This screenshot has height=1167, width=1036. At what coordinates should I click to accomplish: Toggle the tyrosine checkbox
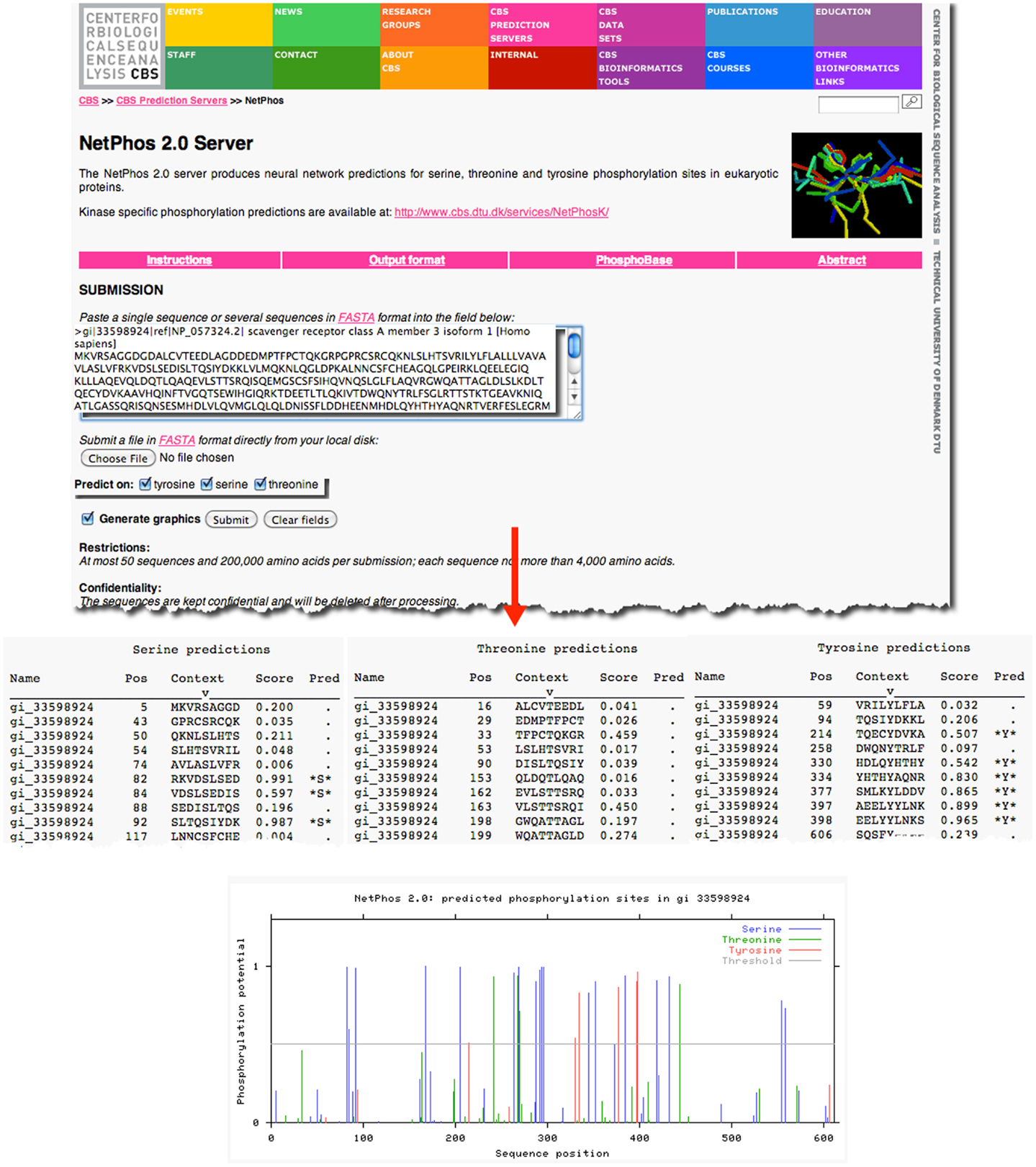pyautogui.click(x=145, y=484)
